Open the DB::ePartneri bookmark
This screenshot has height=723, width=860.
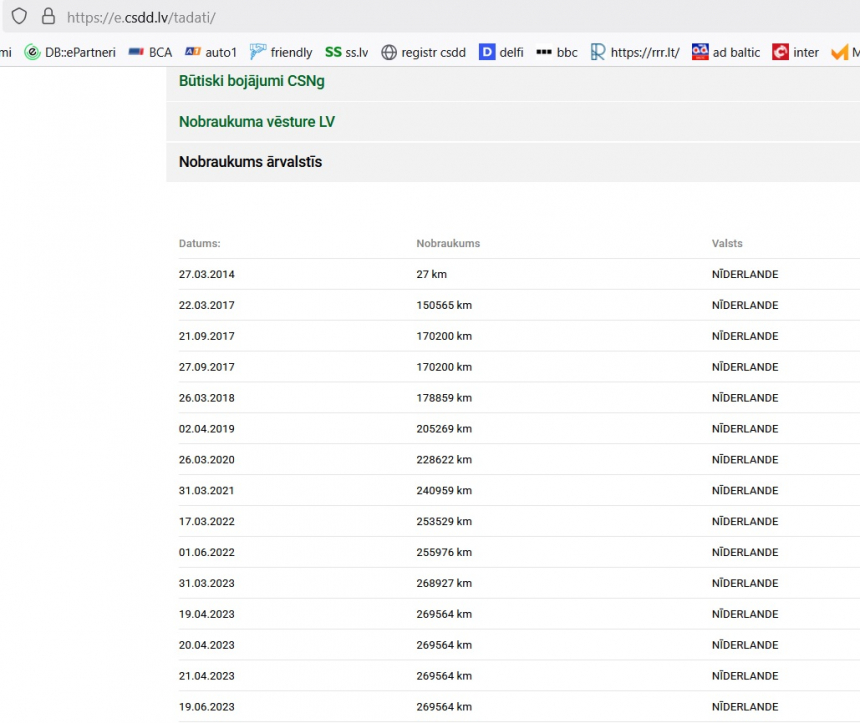(x=70, y=52)
